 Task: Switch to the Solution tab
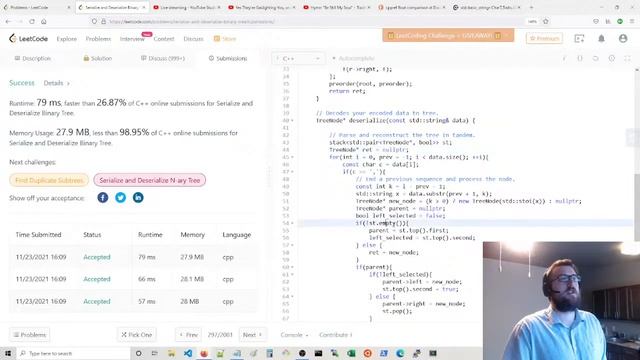[x=98, y=58]
